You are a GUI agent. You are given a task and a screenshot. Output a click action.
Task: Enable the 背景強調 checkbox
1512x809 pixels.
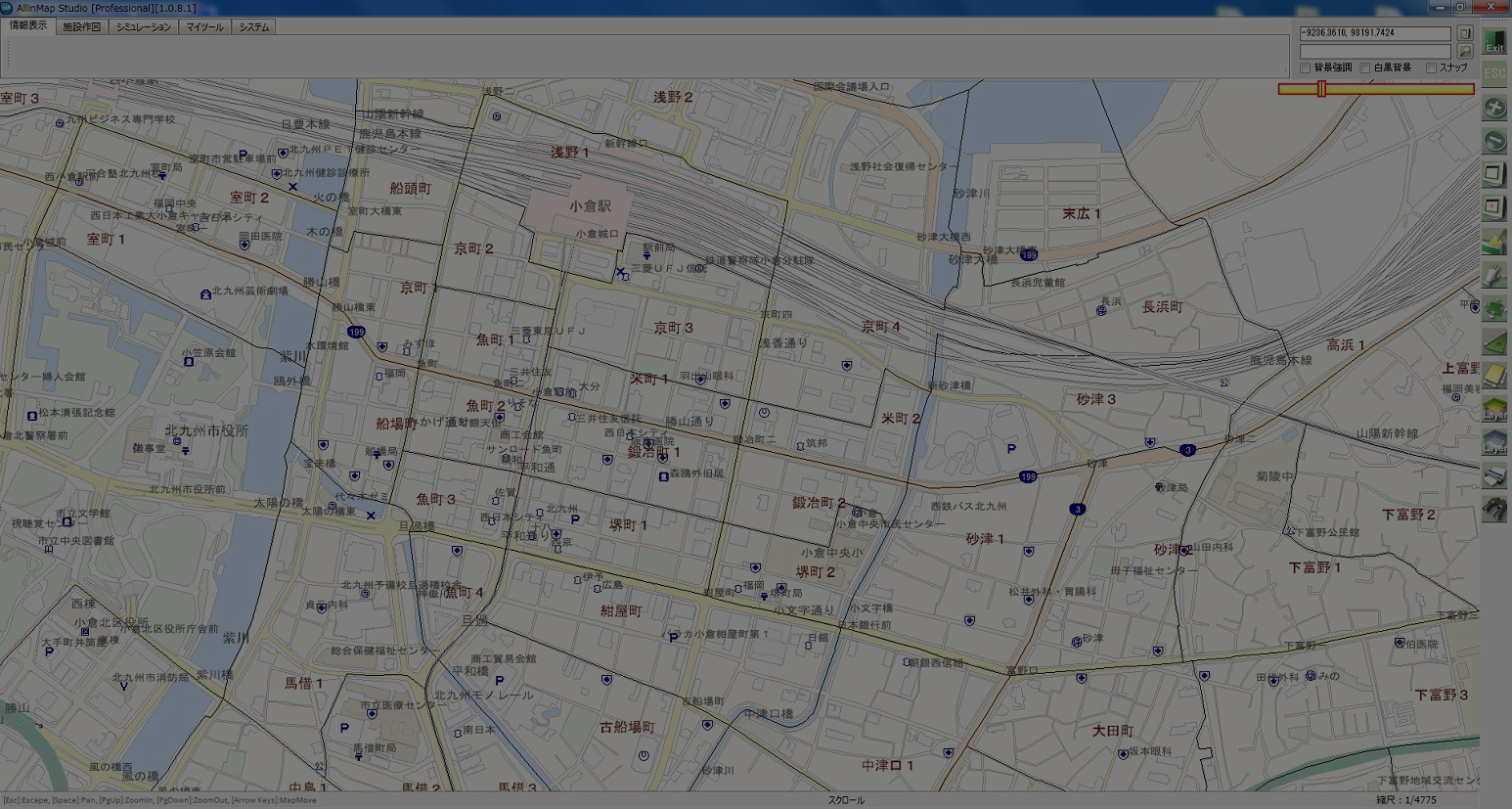pyautogui.click(x=1306, y=68)
